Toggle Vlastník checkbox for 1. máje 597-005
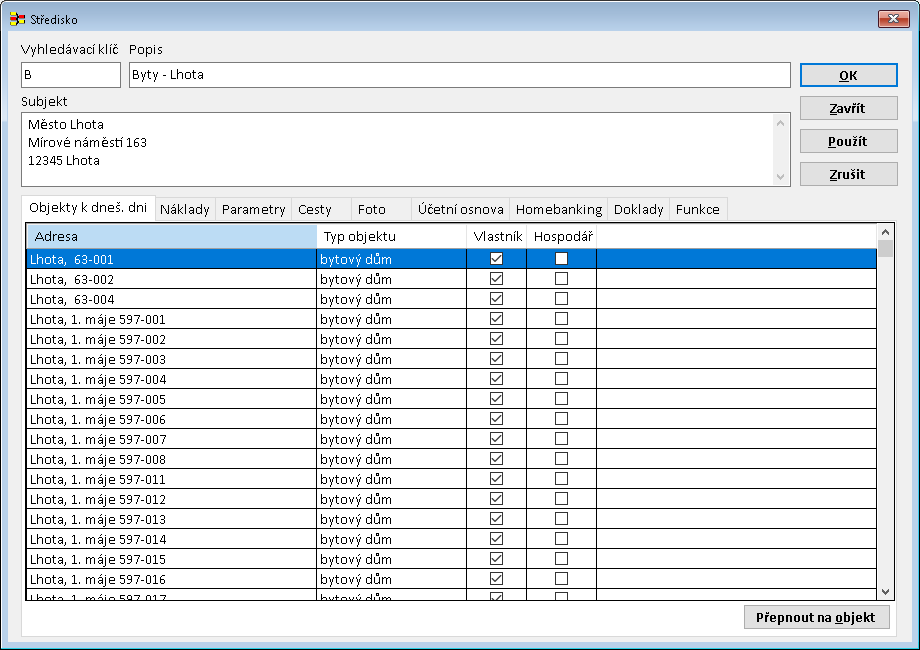This screenshot has height=650, width=920. 496,399
